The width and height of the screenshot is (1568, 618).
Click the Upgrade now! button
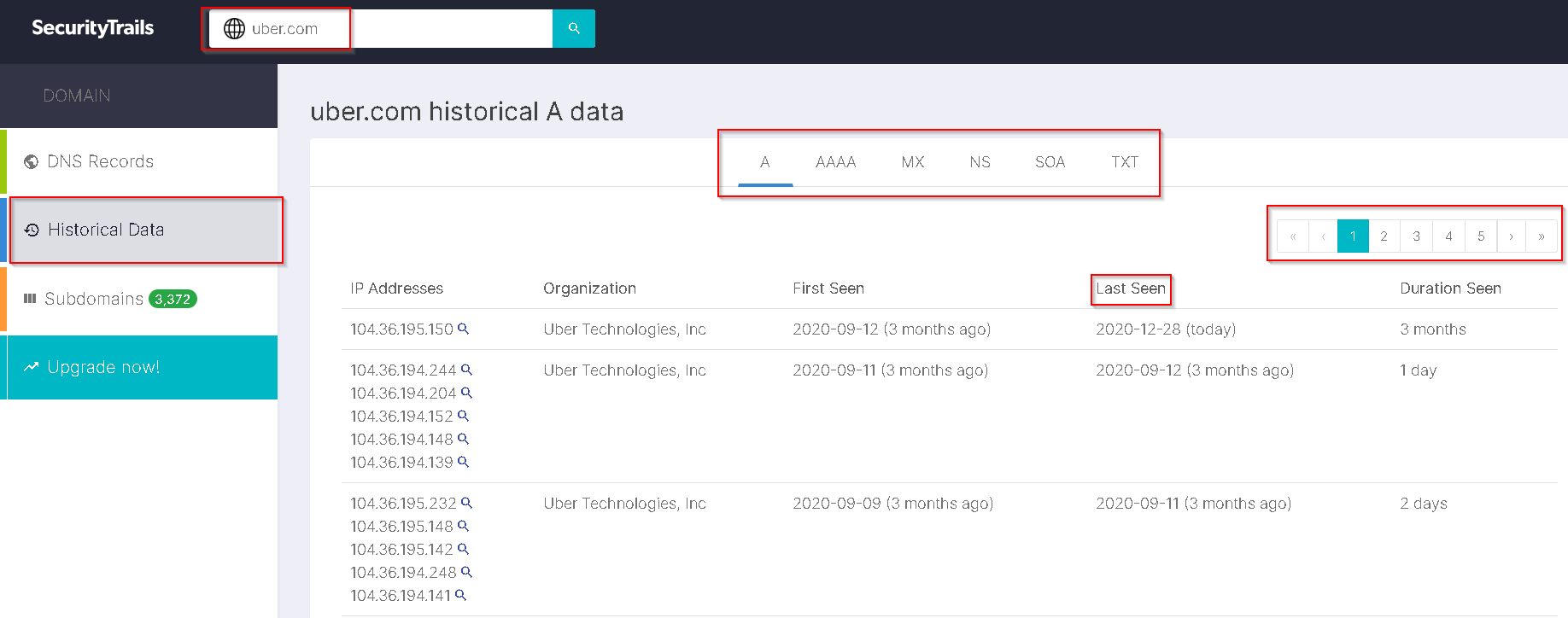pos(103,367)
